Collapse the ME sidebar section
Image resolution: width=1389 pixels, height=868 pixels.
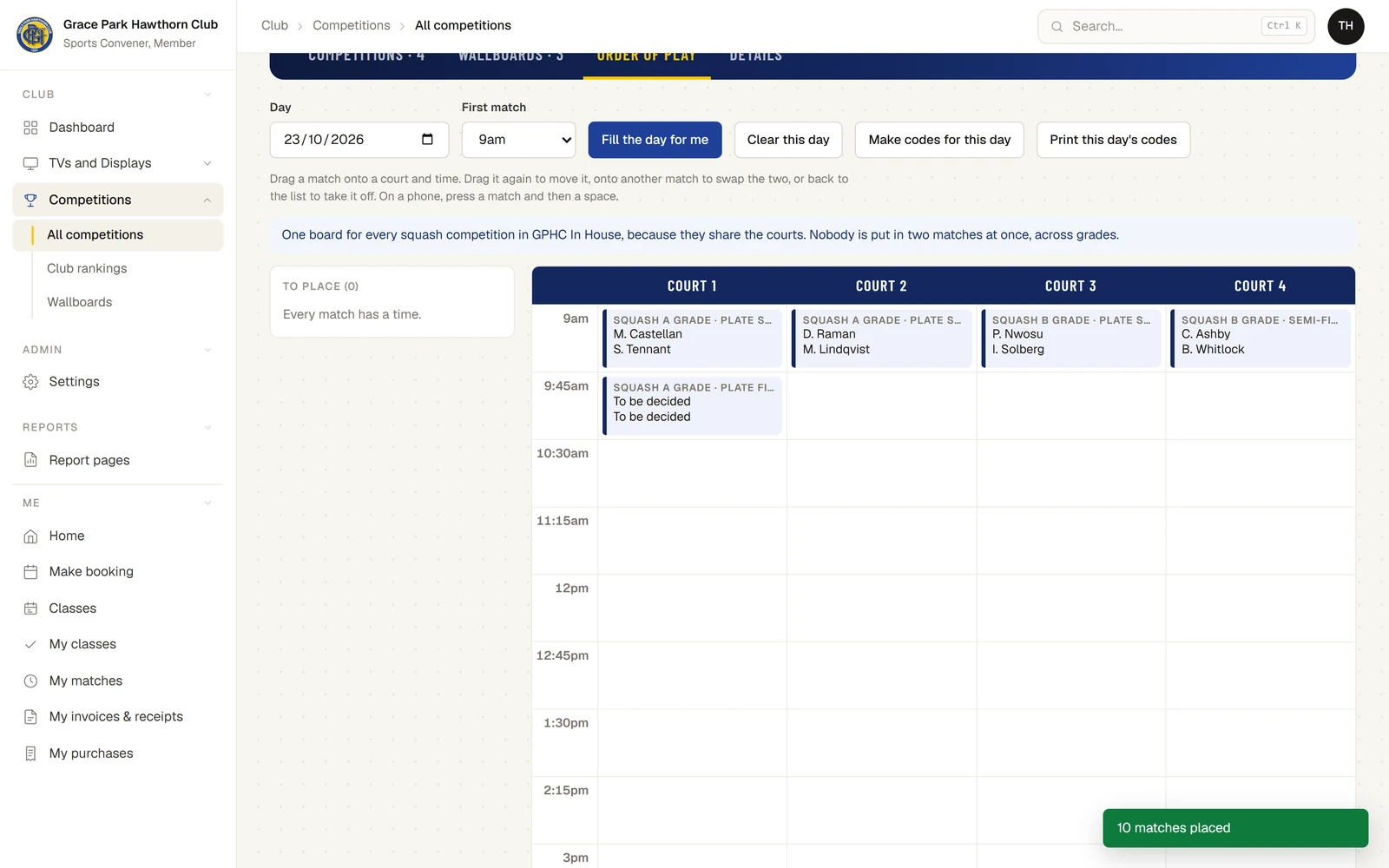coord(207,503)
